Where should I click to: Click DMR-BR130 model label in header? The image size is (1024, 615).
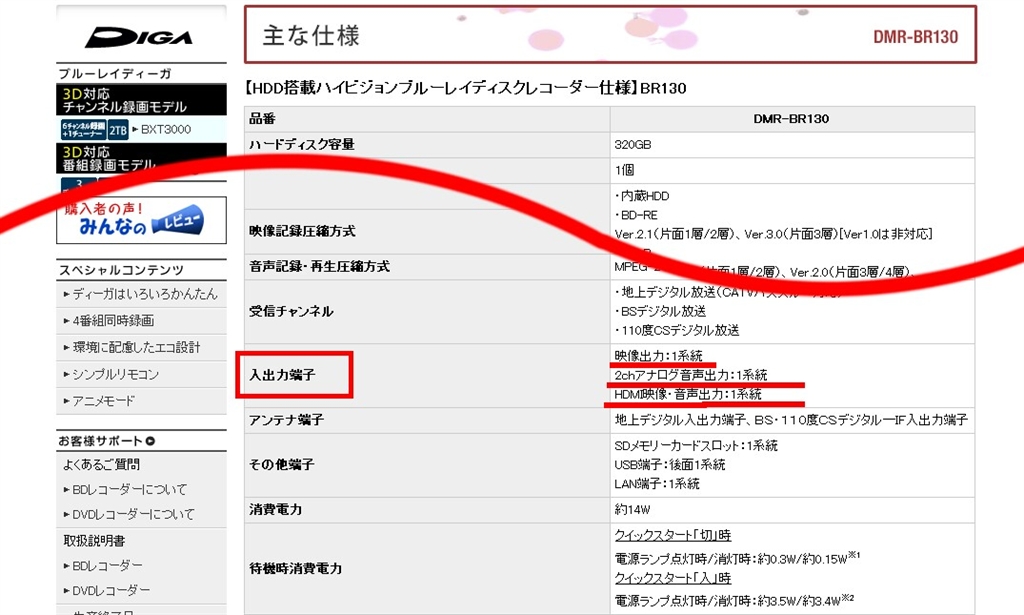pyautogui.click(x=916, y=37)
